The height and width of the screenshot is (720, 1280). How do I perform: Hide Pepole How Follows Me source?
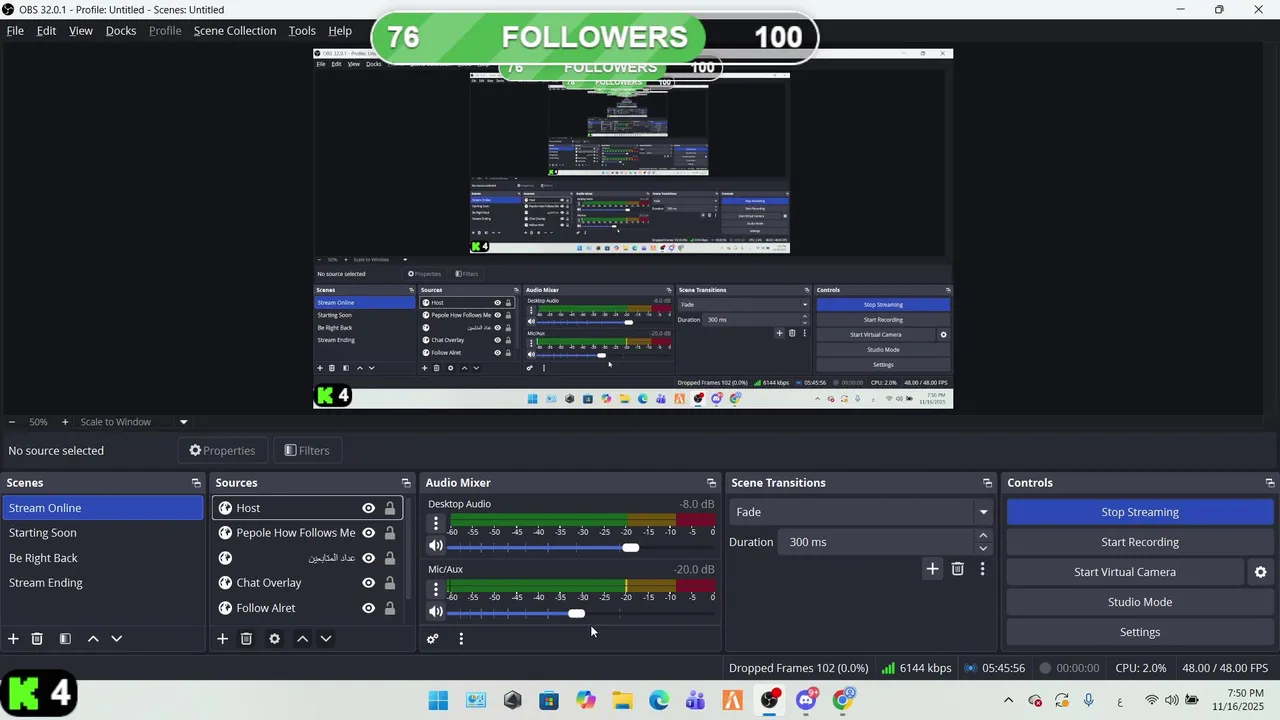[x=368, y=533]
